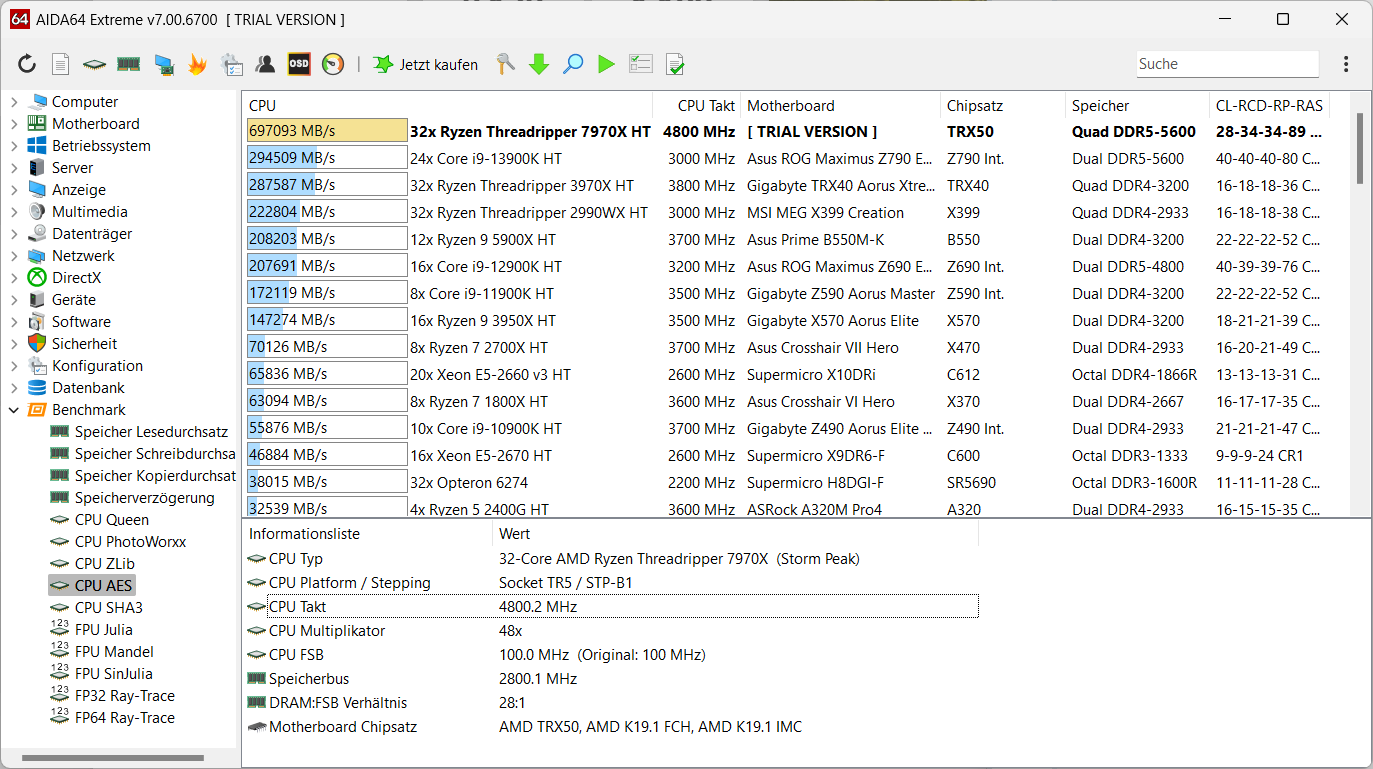Expand the Anzeige tree node
Viewport: 1373px width, 769px height.
pyautogui.click(x=14, y=190)
